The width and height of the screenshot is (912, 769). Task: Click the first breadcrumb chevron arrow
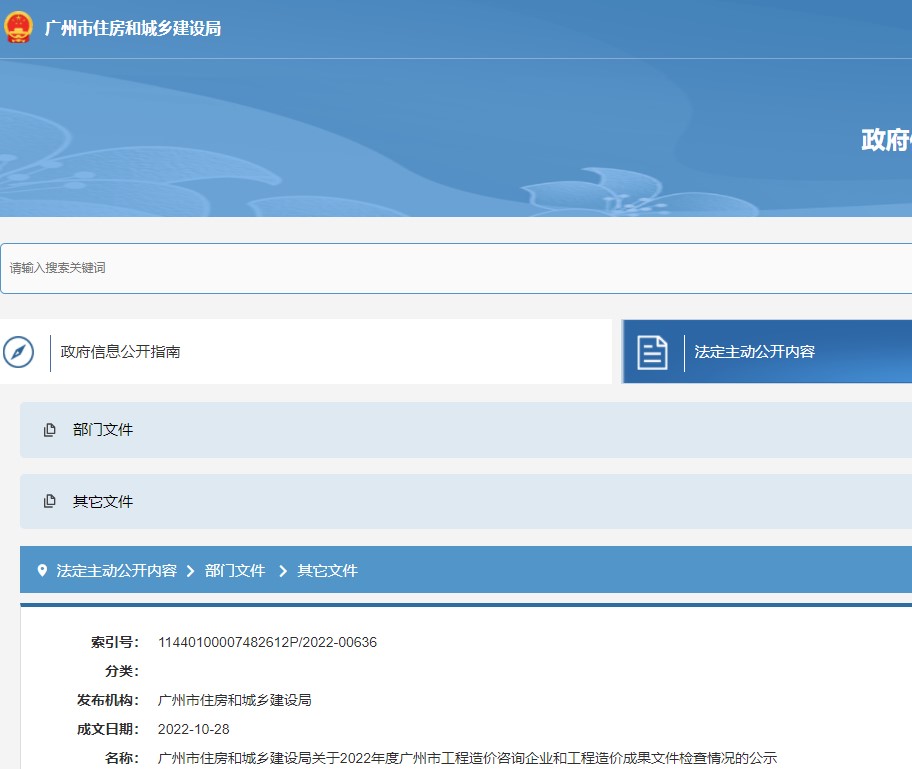coord(190,571)
